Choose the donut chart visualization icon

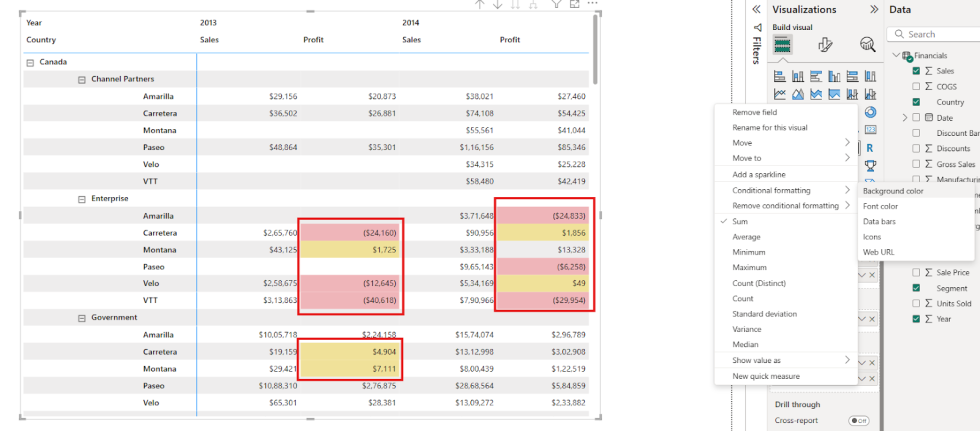869,112
